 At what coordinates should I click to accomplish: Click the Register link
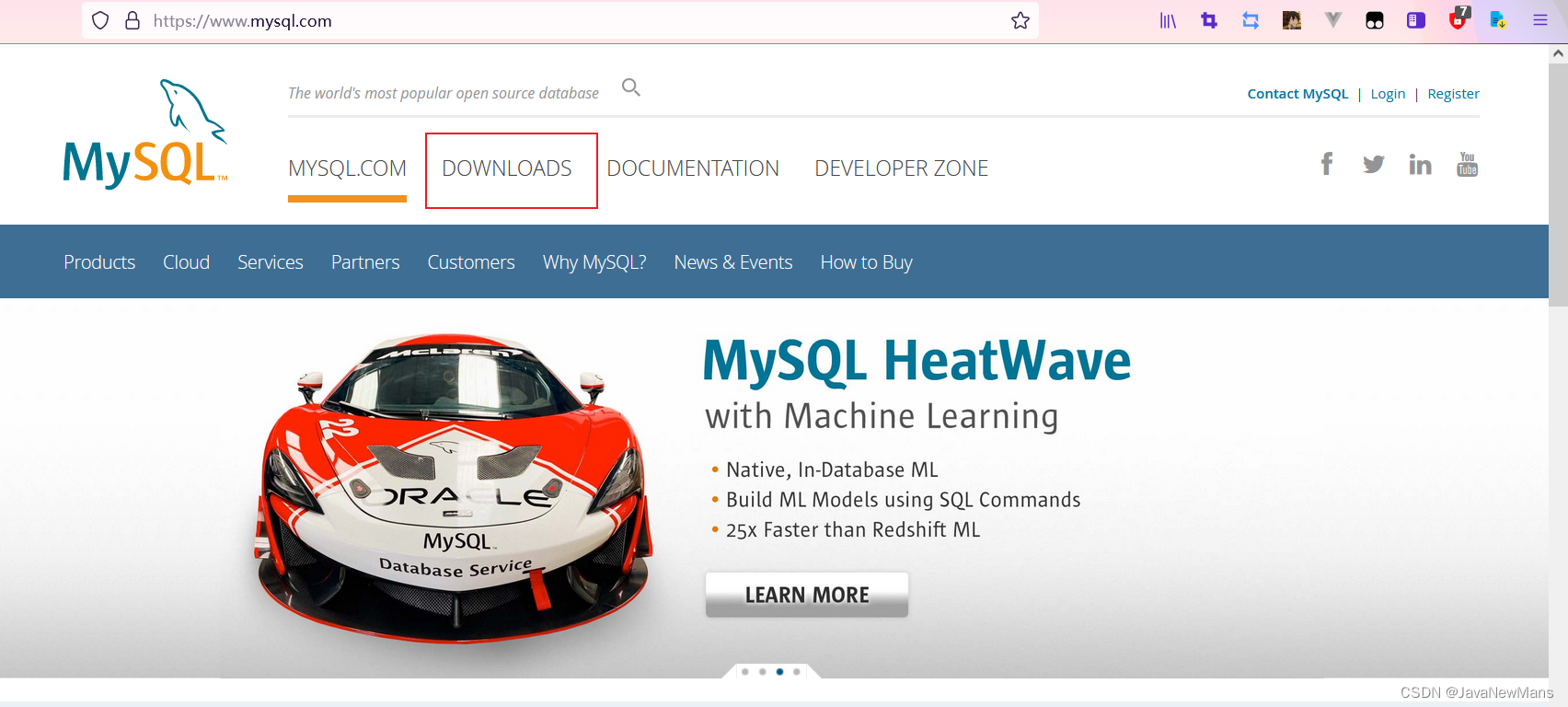tap(1453, 94)
